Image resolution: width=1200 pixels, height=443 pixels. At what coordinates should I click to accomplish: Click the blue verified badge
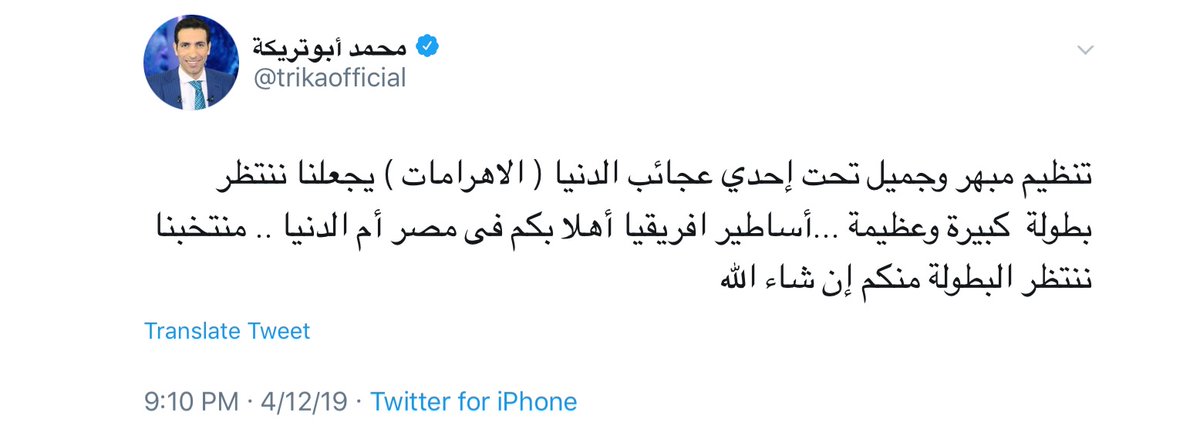click(426, 45)
